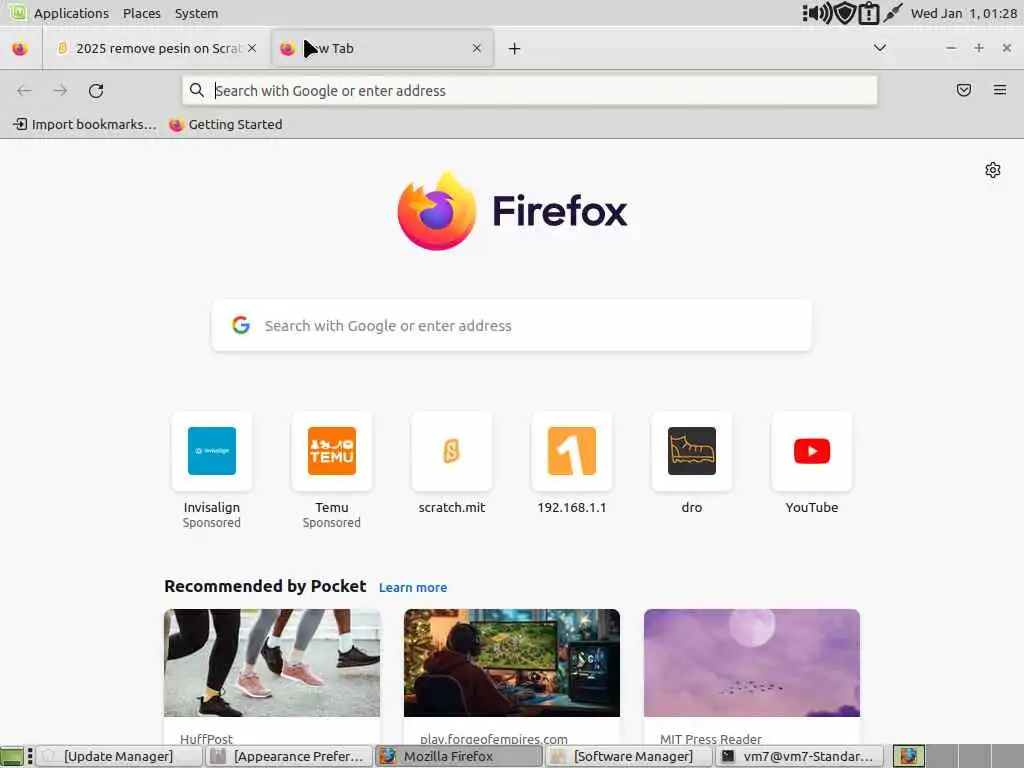Select the New Tab tab
The width and height of the screenshot is (1024, 768).
(x=382, y=48)
